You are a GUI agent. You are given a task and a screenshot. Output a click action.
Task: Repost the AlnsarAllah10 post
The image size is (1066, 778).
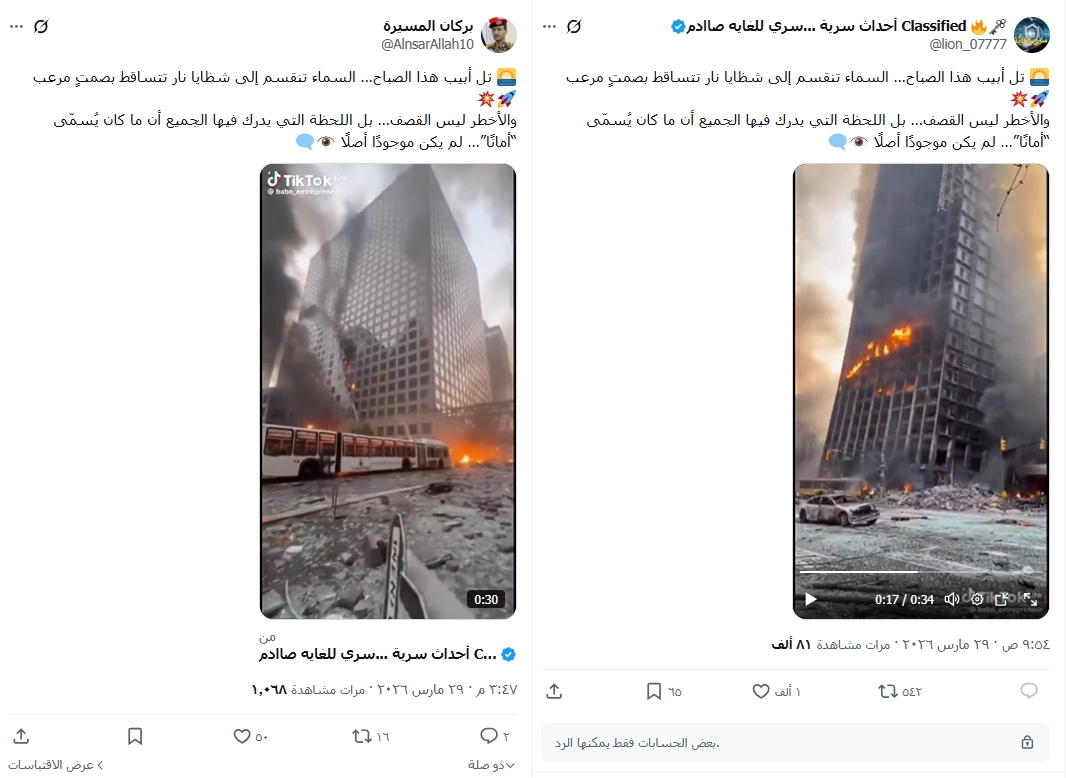coord(362,736)
